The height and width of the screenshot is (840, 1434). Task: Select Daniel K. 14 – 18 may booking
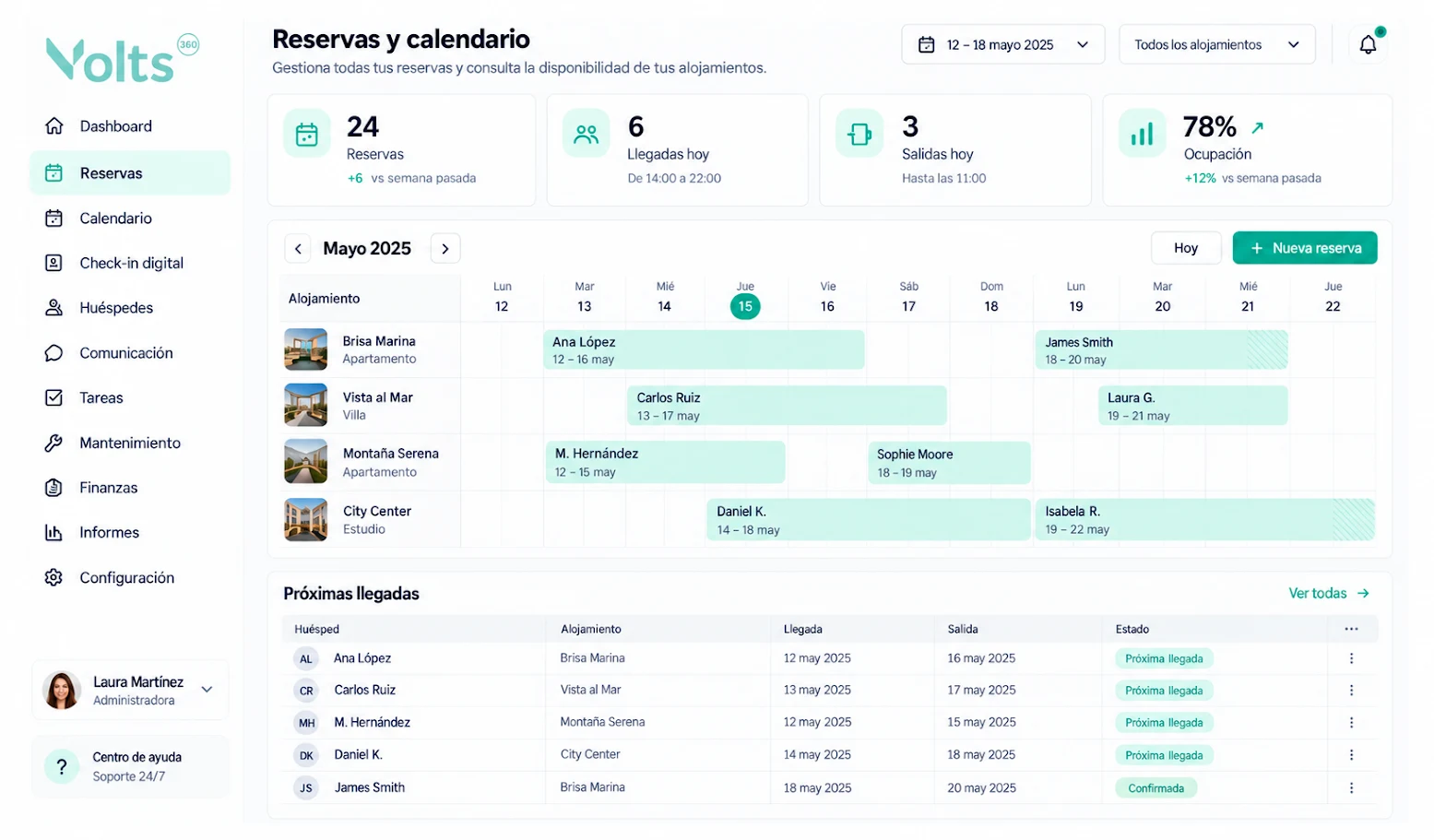(x=869, y=520)
